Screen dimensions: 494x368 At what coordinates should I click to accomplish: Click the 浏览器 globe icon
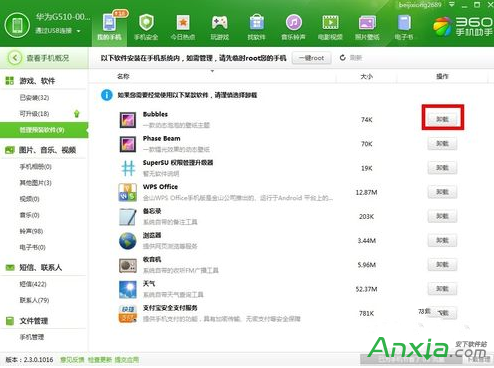click(x=128, y=241)
